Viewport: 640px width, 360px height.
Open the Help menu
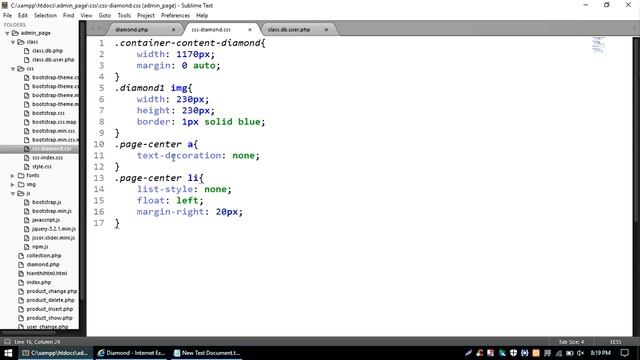point(202,16)
